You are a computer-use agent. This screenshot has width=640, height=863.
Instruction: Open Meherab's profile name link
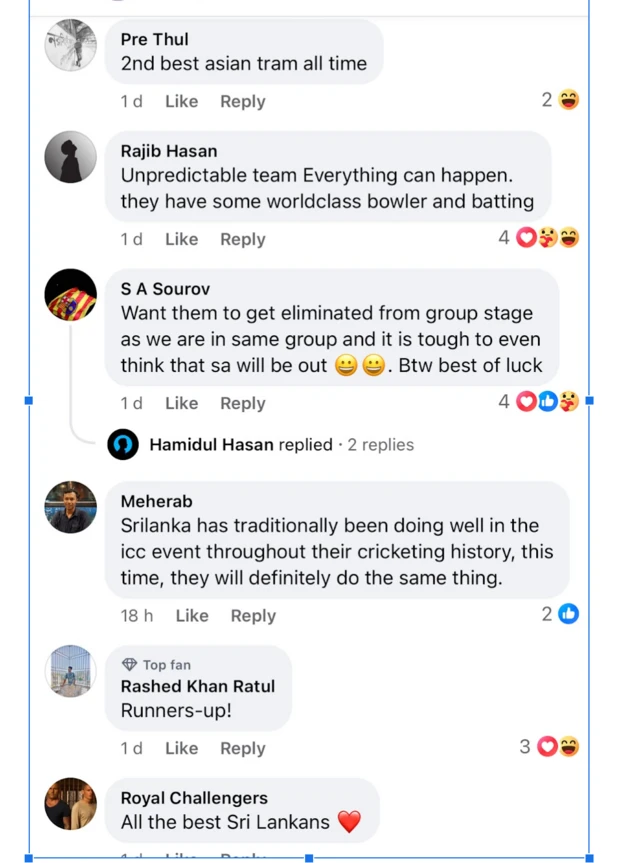(156, 501)
